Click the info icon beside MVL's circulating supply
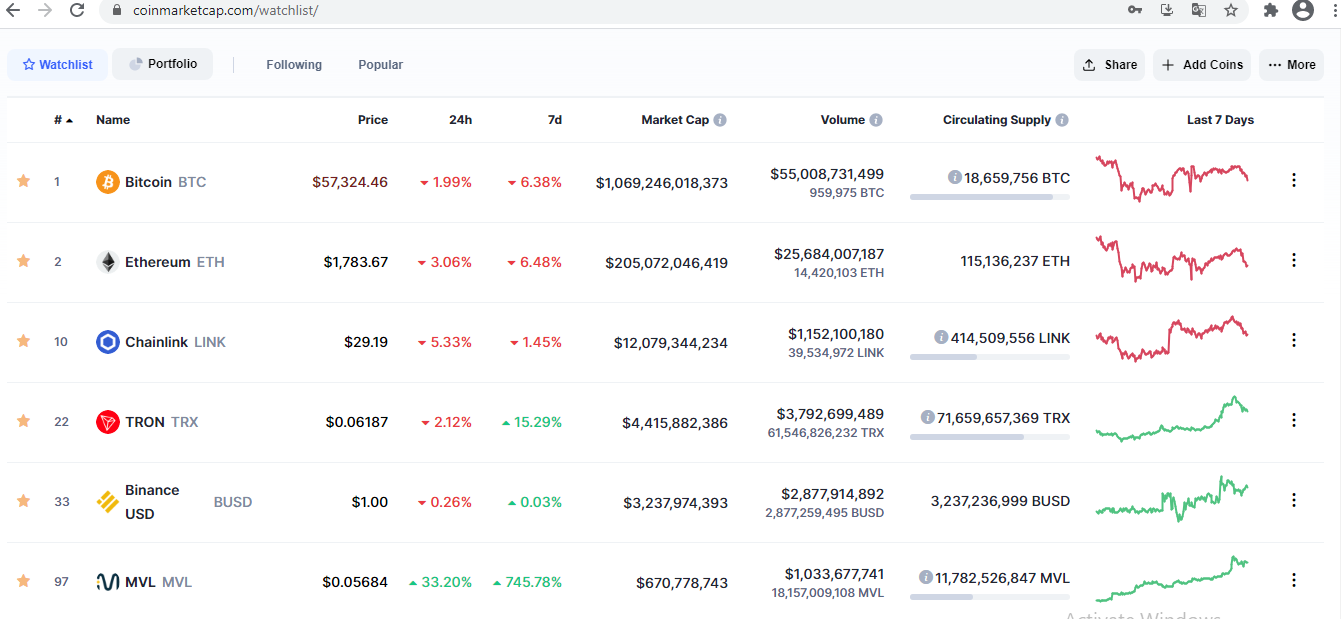The width and height of the screenshot is (1341, 619). (927, 578)
